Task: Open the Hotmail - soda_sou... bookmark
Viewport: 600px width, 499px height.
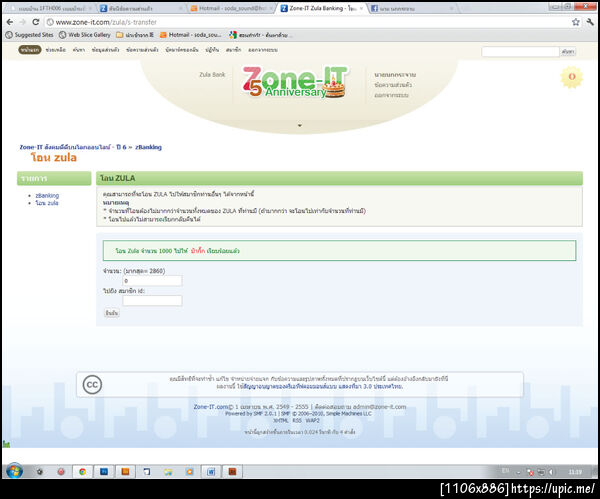Action: click(x=190, y=35)
